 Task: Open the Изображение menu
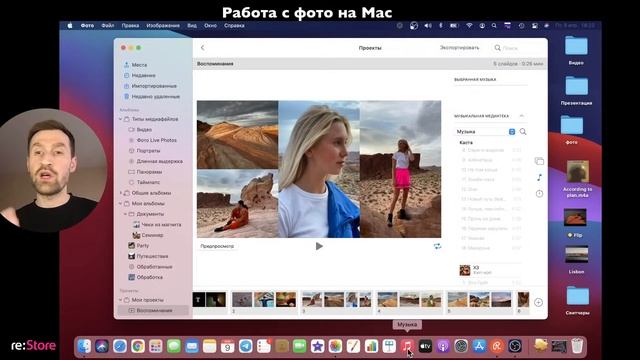coord(163,25)
